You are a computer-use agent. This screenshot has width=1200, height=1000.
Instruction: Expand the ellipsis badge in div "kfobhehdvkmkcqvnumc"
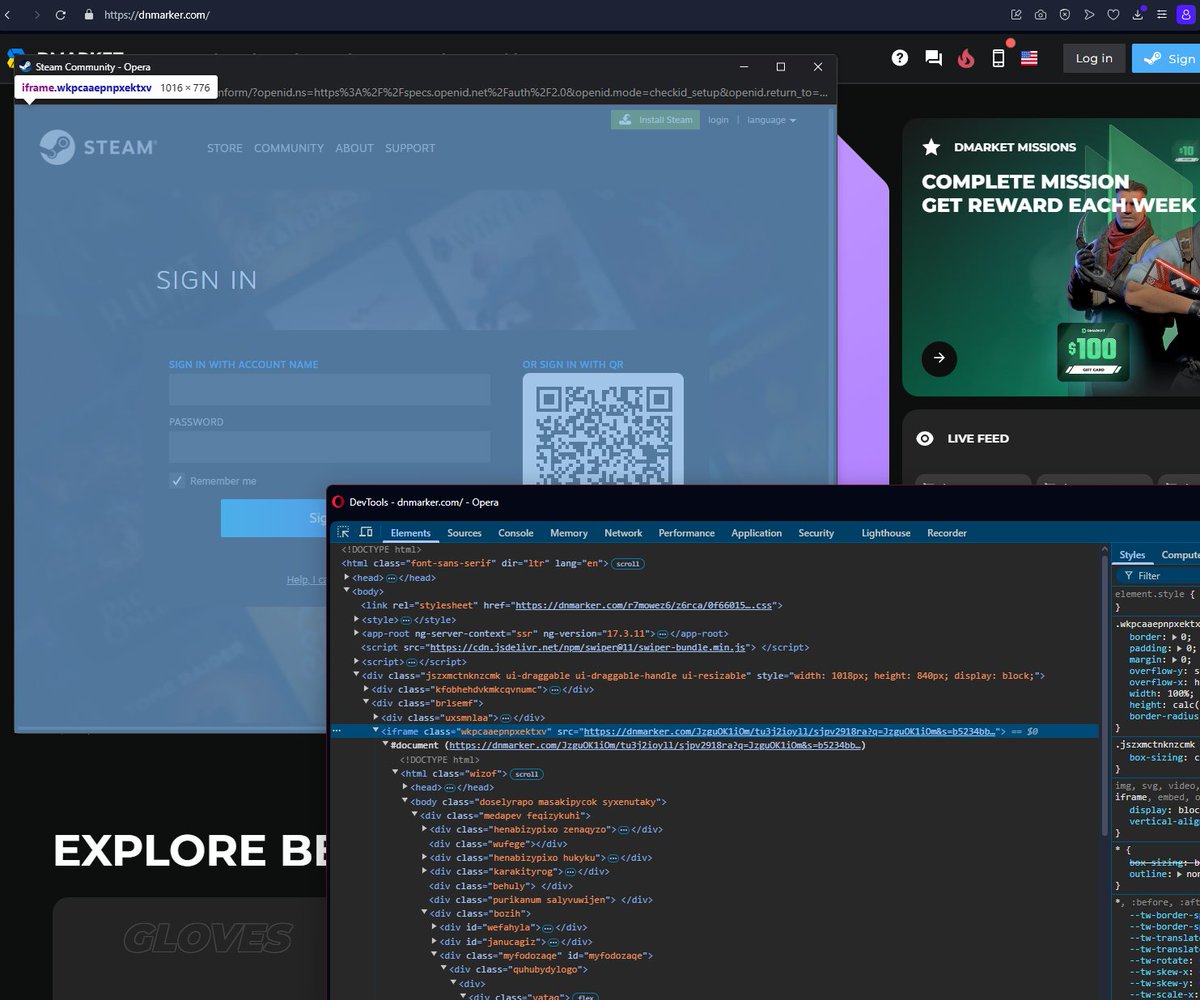point(553,690)
